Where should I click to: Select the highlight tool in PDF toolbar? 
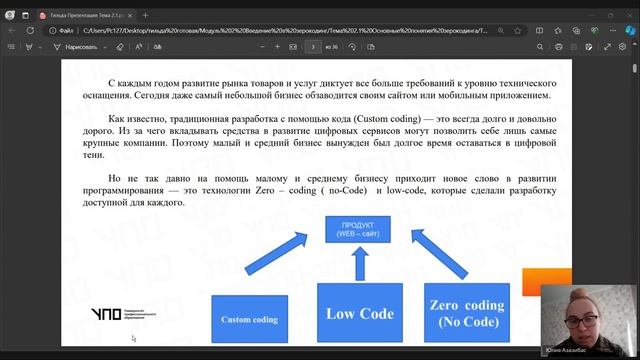29,47
